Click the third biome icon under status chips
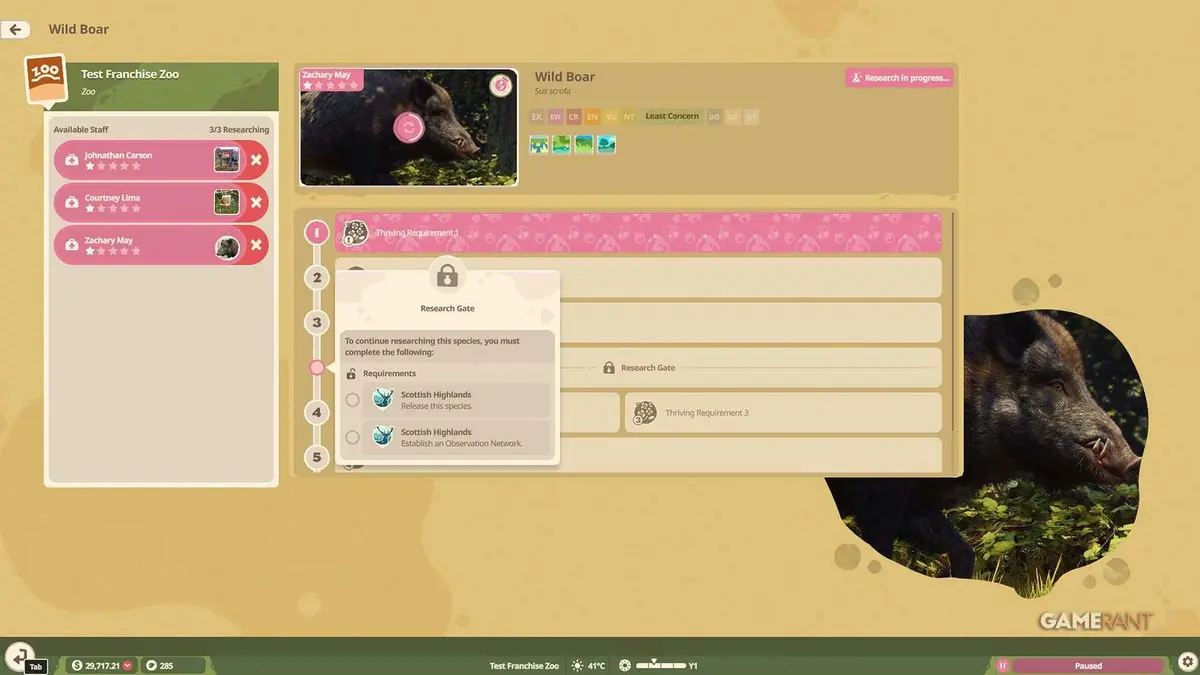1200x675 pixels. point(584,145)
